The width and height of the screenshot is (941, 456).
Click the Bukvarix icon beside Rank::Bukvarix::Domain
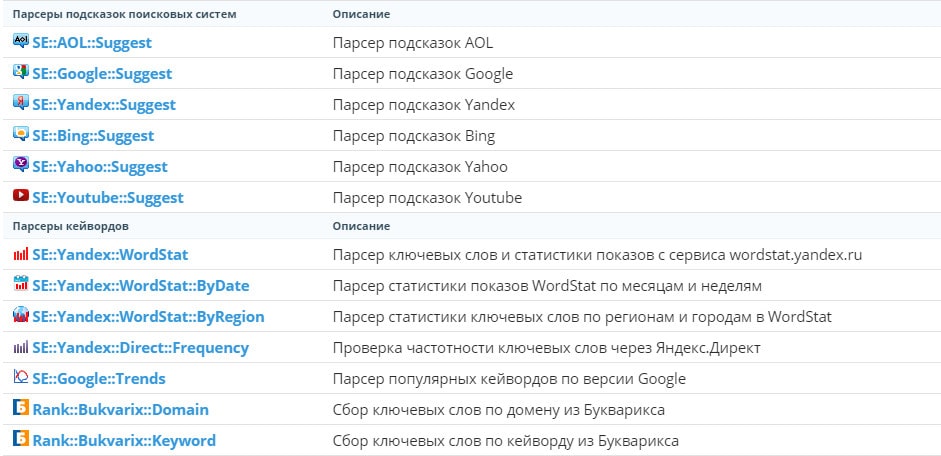tap(20, 409)
